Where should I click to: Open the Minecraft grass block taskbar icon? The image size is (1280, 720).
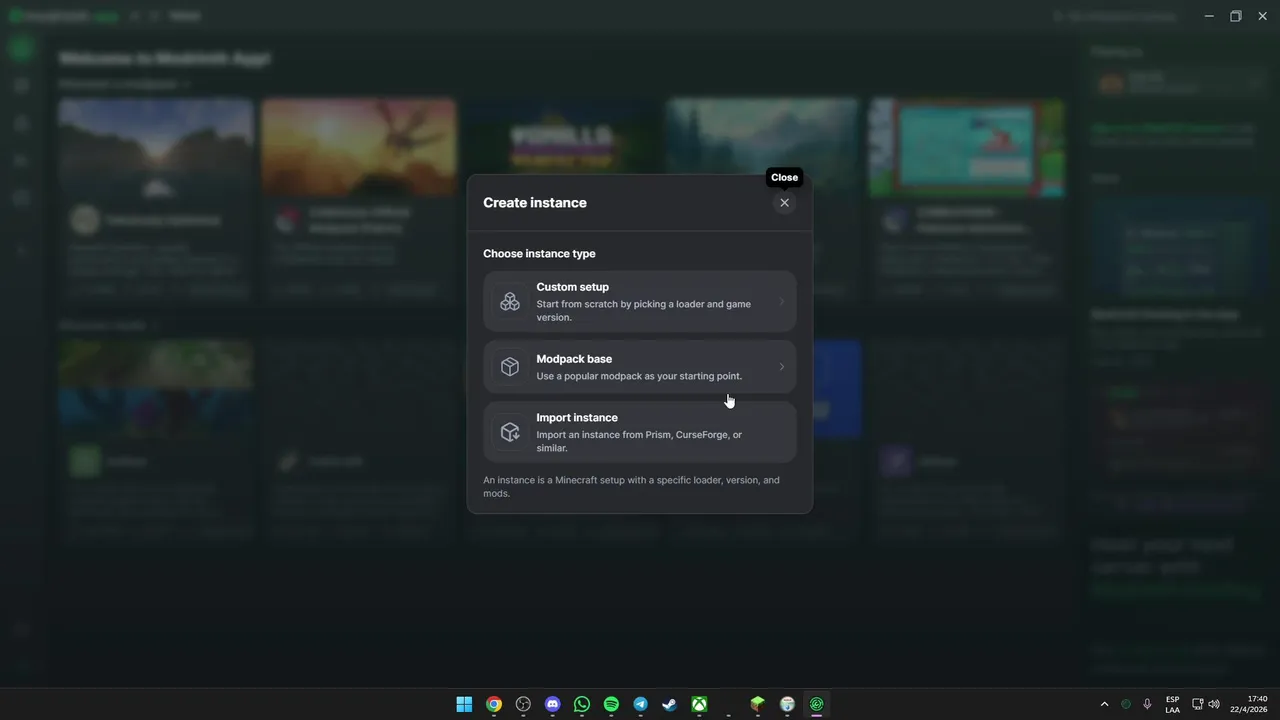(758, 704)
